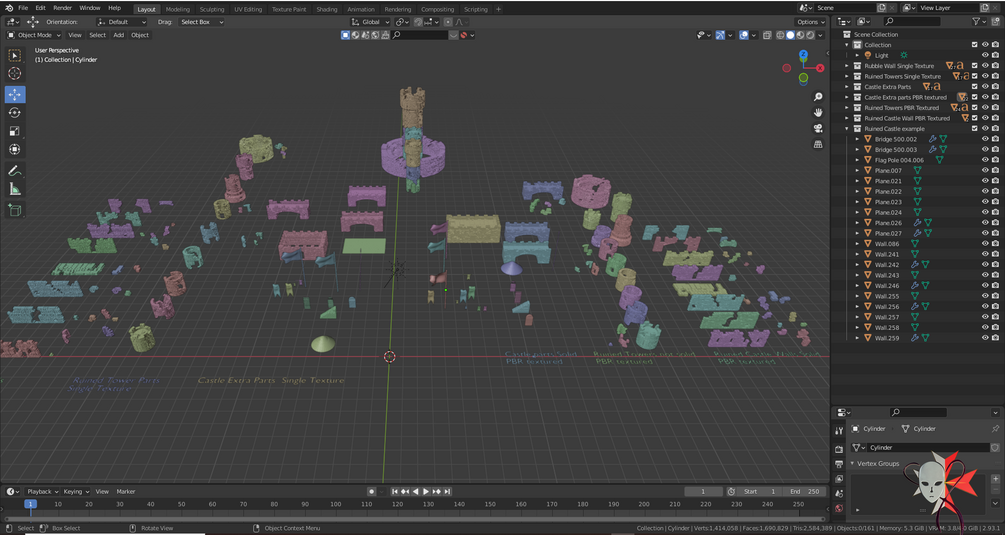Switch perspective/orthographic grid icon
This screenshot has width=1005, height=535.
point(818,145)
